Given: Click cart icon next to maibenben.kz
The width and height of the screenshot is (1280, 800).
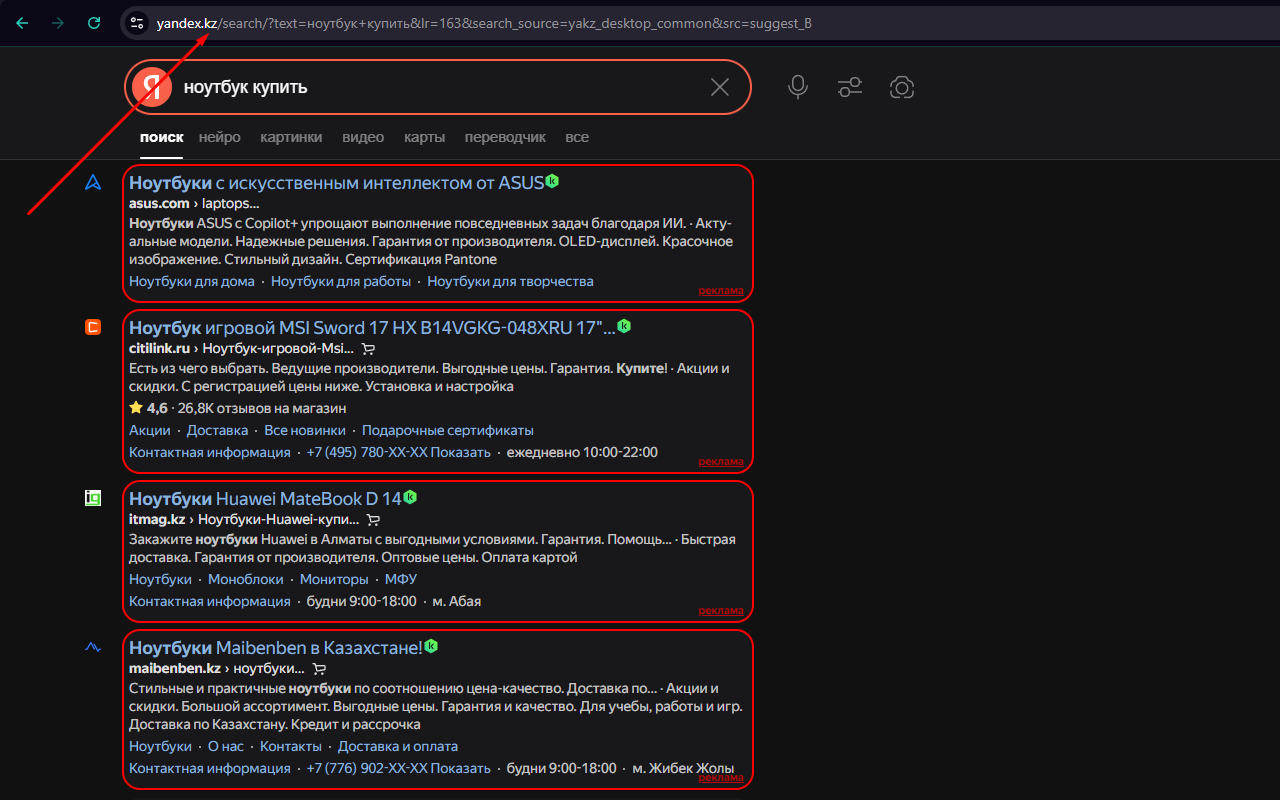Looking at the screenshot, I should [319, 668].
